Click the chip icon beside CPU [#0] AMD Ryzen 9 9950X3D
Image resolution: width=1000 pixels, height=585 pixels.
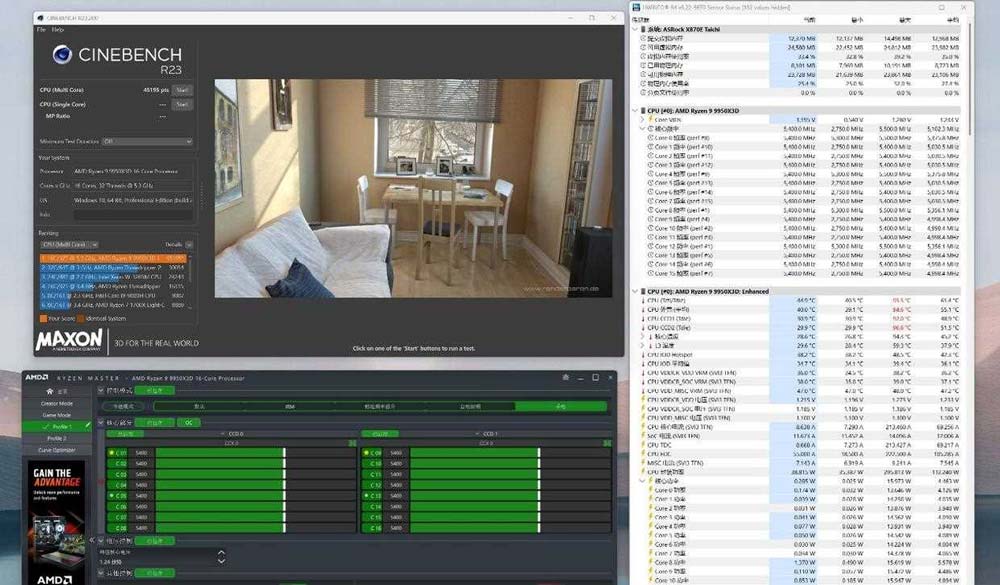click(x=643, y=110)
